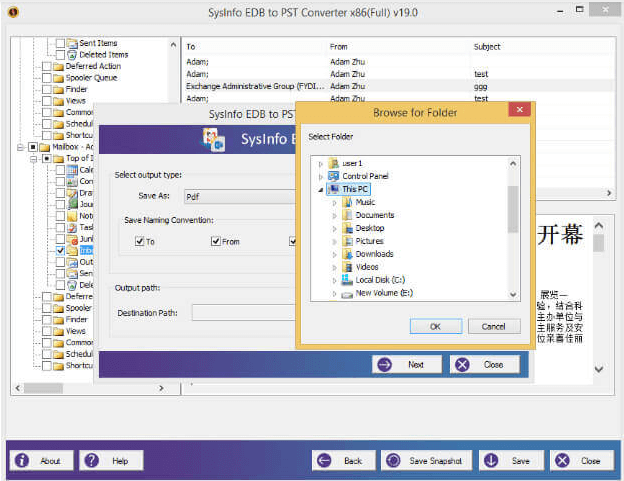Screen dimensions: 624x481
Task: Tick the Deferred Action folder checkbox
Action: [46, 66]
